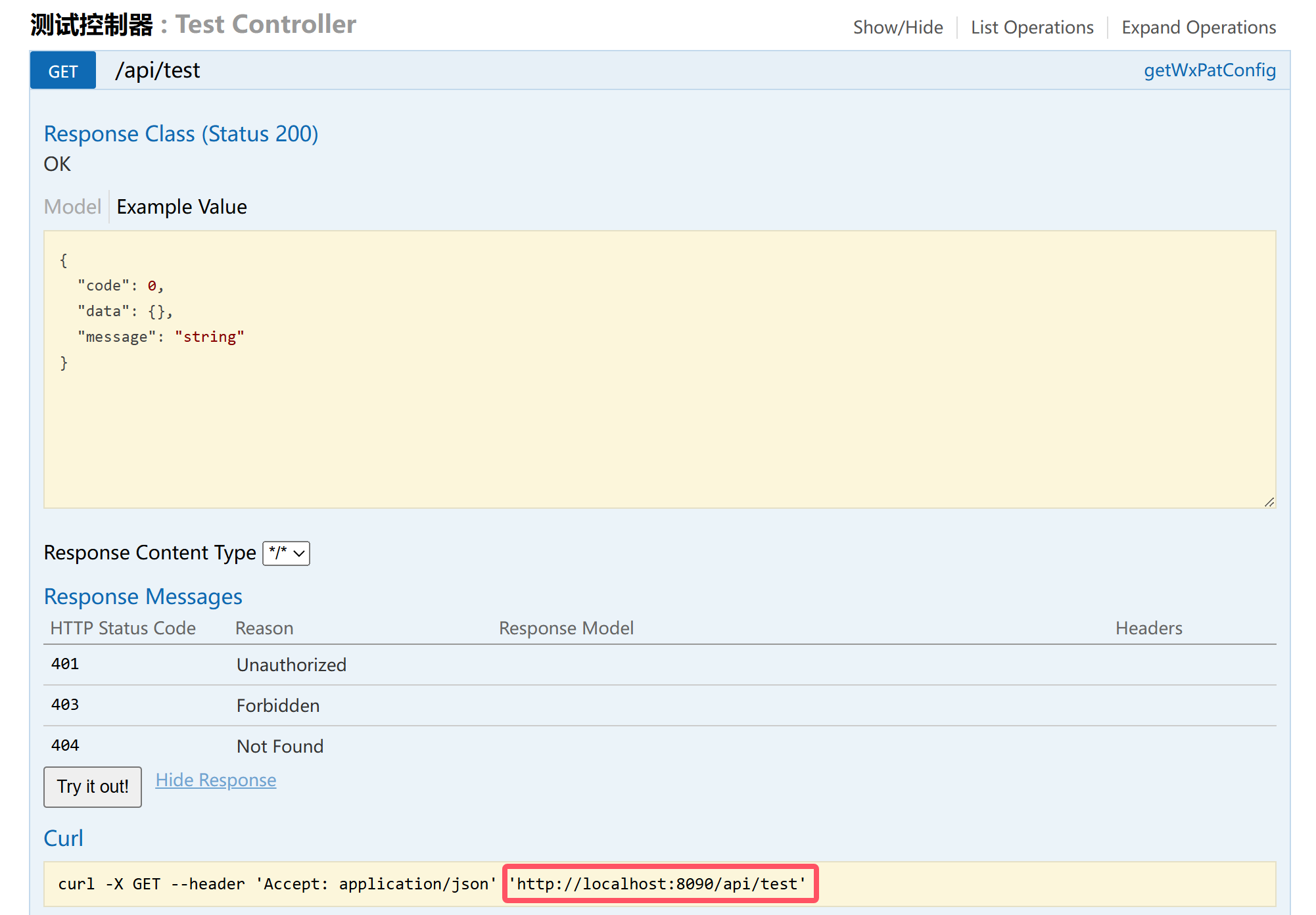Viewport: 1316px width, 915px height.
Task: Click the getWxPatConfig operation link
Action: point(1209,70)
